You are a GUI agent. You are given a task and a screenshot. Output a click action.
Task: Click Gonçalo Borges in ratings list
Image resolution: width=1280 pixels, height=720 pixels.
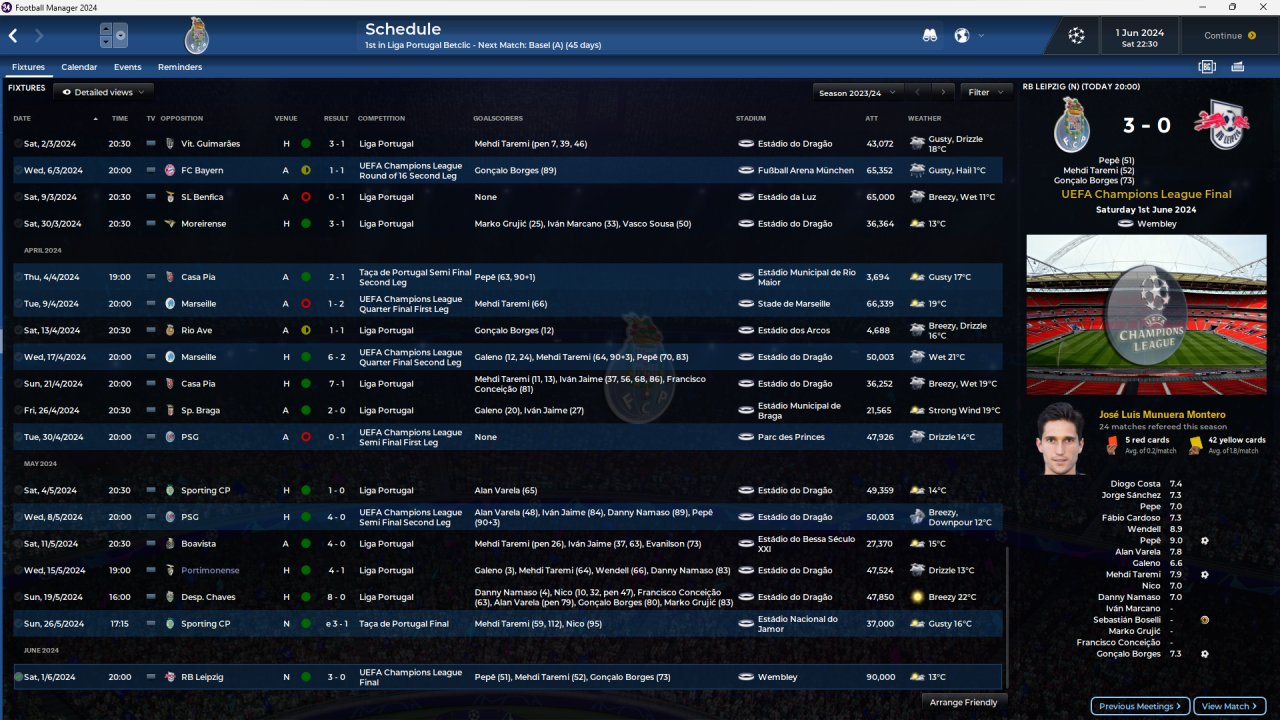(1128, 654)
